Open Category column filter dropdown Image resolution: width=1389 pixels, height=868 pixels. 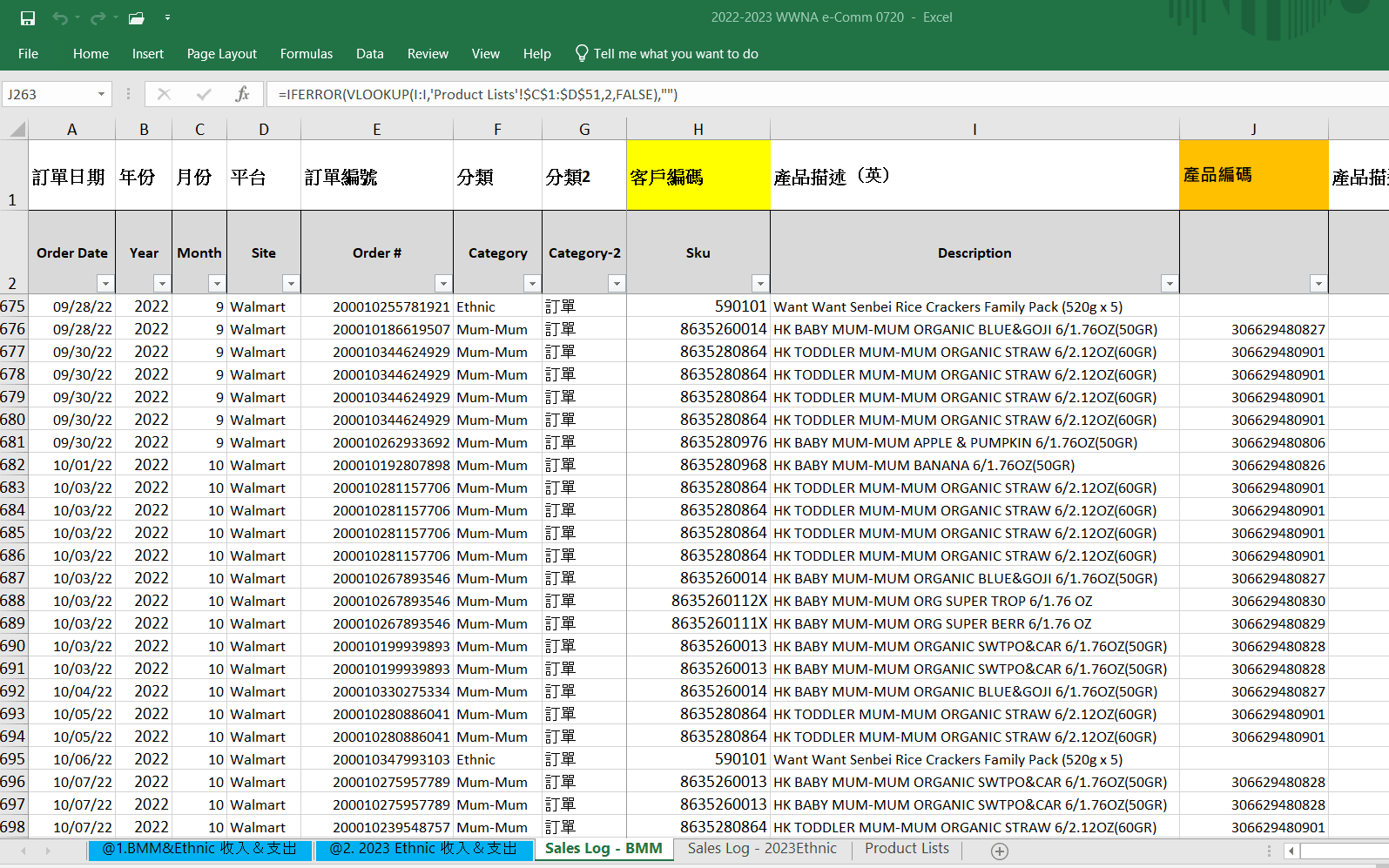point(532,283)
